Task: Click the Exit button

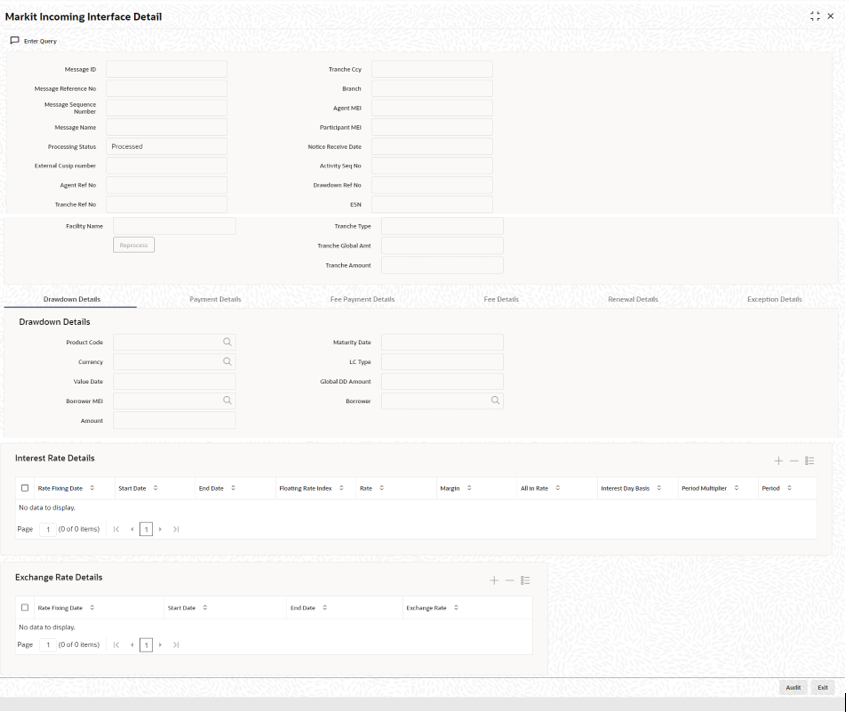Action: (x=822, y=688)
